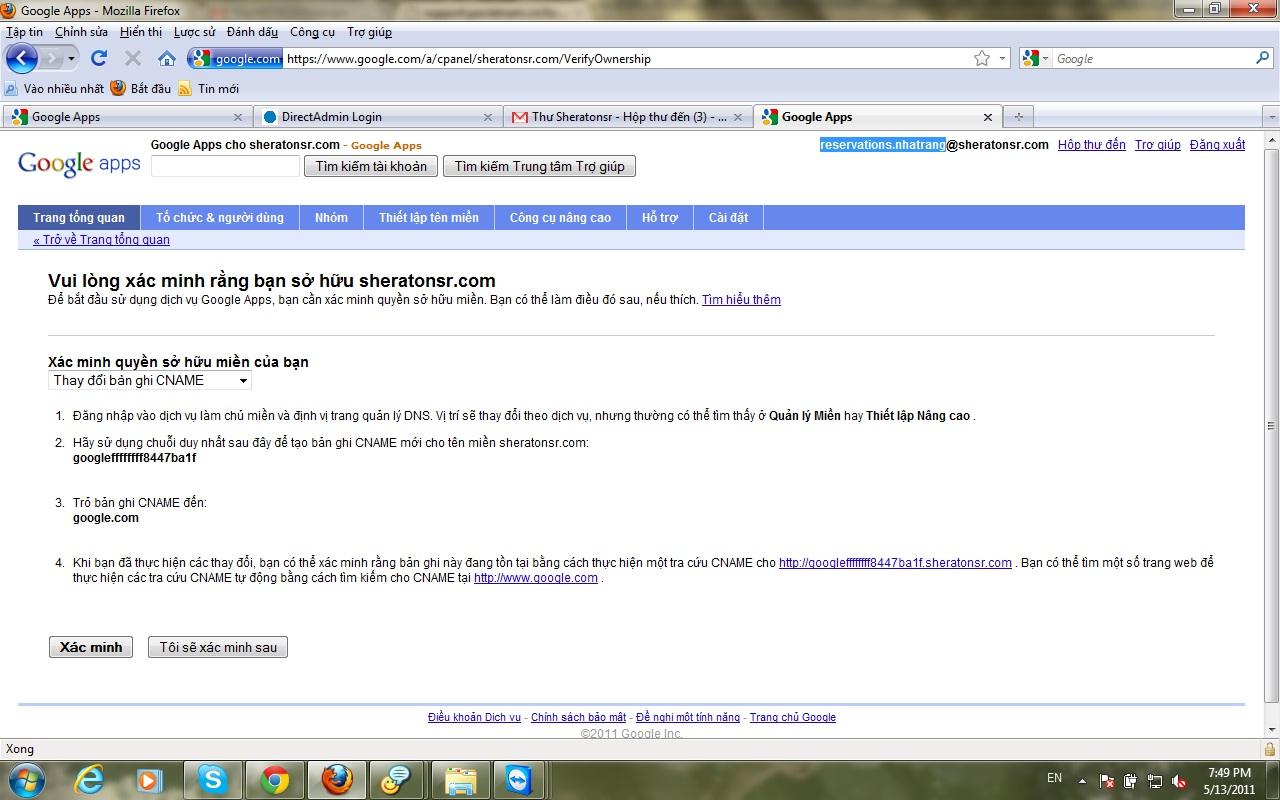Open the Hộp thư đến link
The width and height of the screenshot is (1280, 800).
(1092, 145)
